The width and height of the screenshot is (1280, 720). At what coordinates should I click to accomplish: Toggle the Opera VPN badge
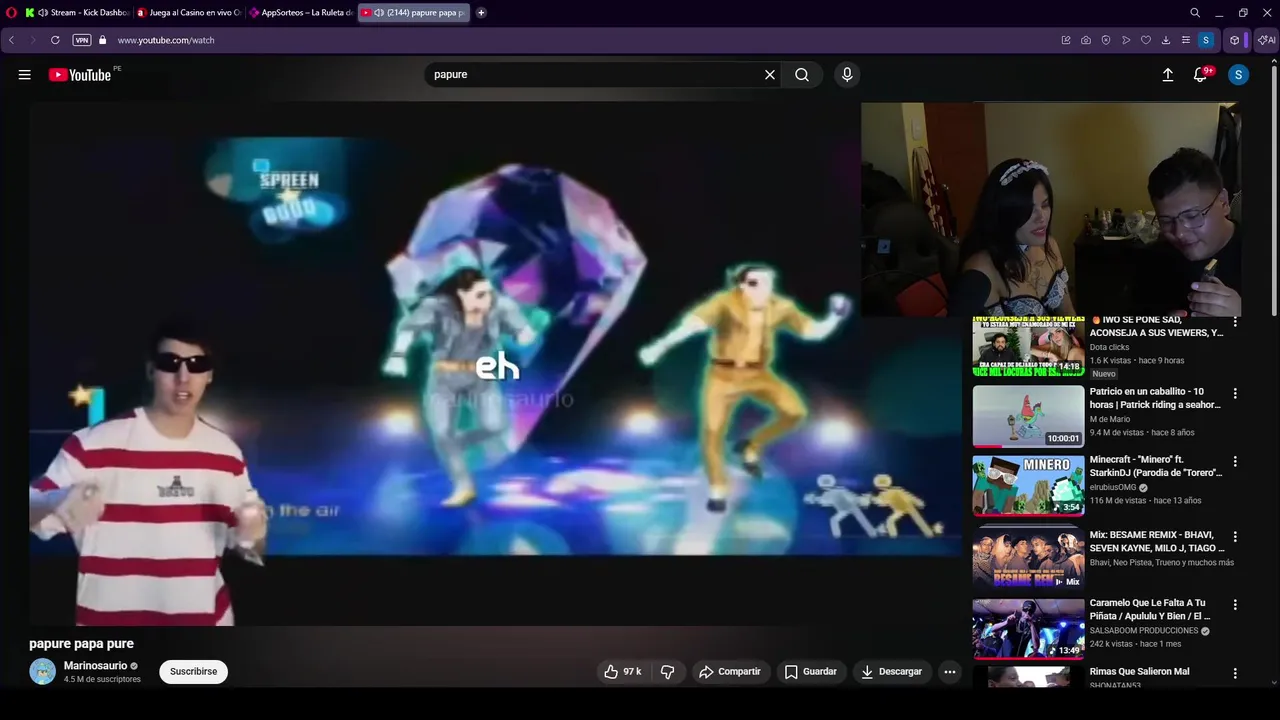[82, 40]
